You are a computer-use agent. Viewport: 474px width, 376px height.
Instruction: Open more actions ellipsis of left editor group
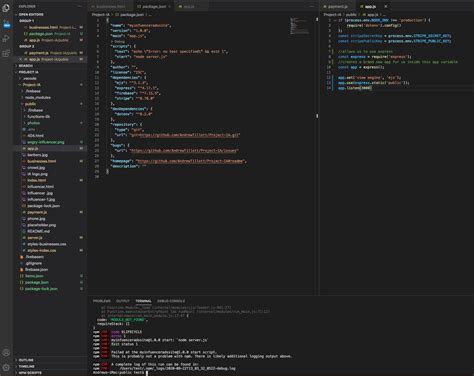tap(311, 6)
